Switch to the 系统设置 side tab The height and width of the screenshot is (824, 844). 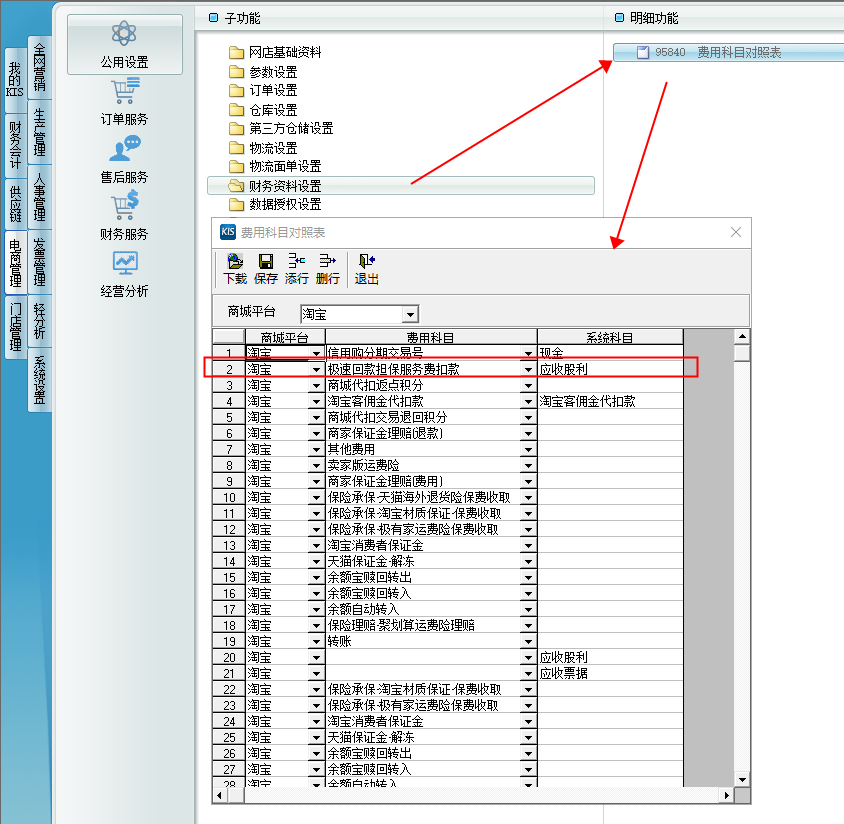[39, 379]
